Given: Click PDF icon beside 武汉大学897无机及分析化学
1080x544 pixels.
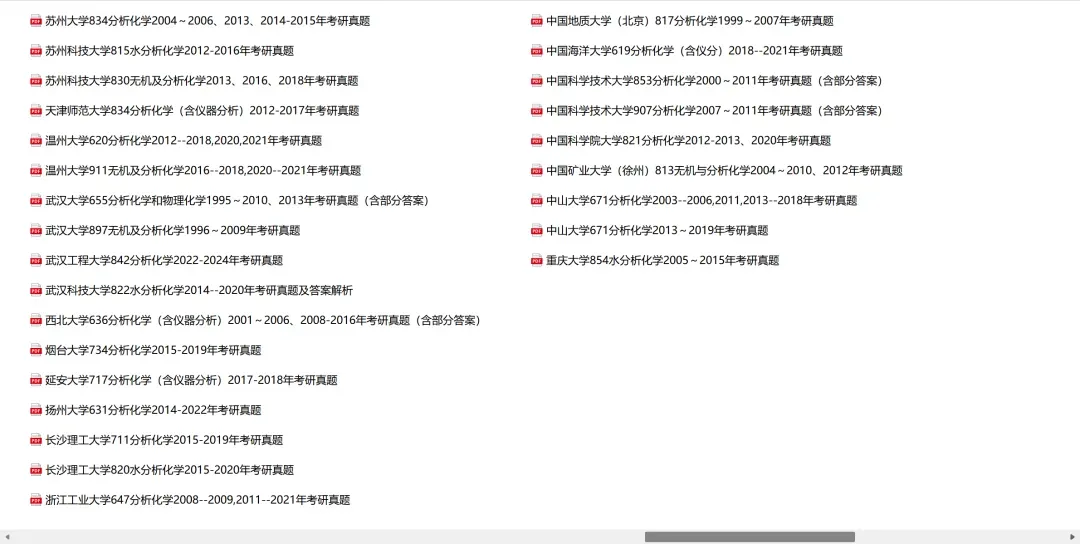Looking at the screenshot, I should [x=36, y=231].
